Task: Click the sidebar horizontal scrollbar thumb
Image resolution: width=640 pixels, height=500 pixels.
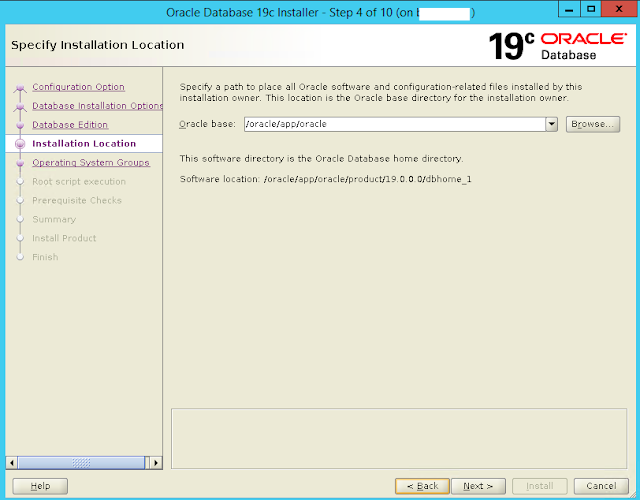Action: pos(81,463)
